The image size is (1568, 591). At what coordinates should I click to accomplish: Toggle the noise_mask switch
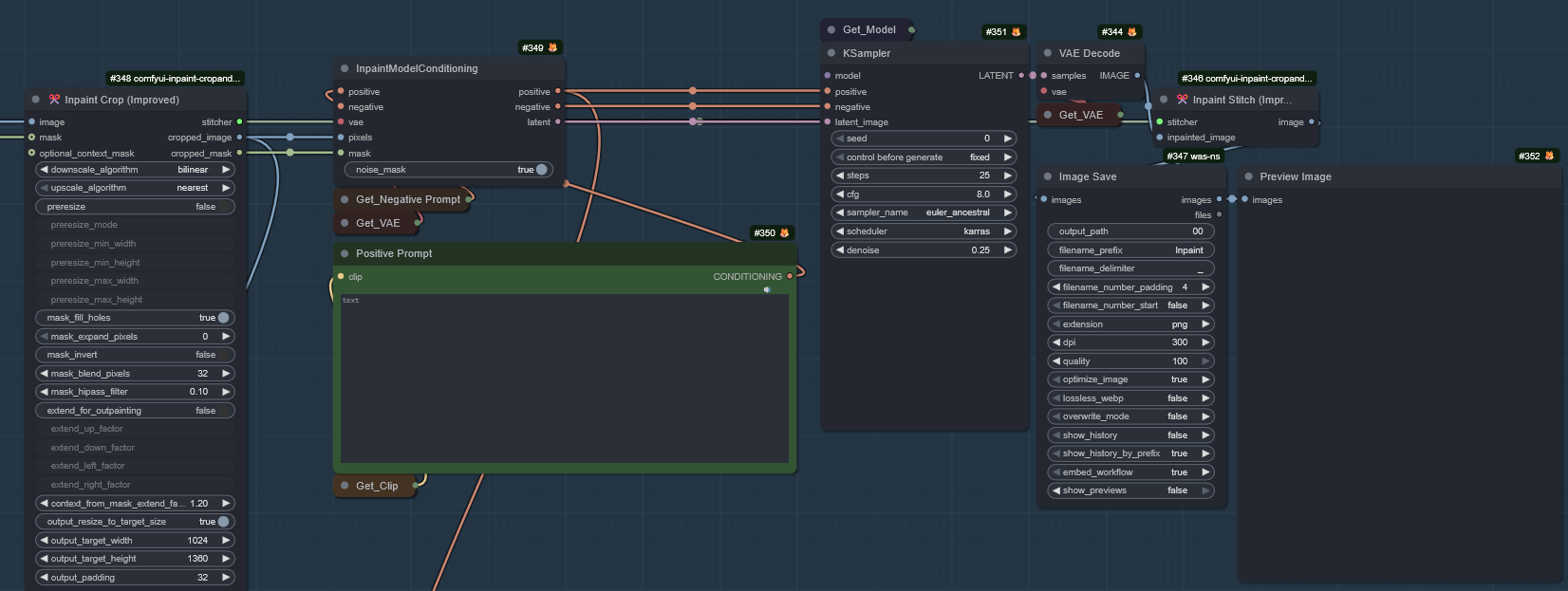(541, 170)
